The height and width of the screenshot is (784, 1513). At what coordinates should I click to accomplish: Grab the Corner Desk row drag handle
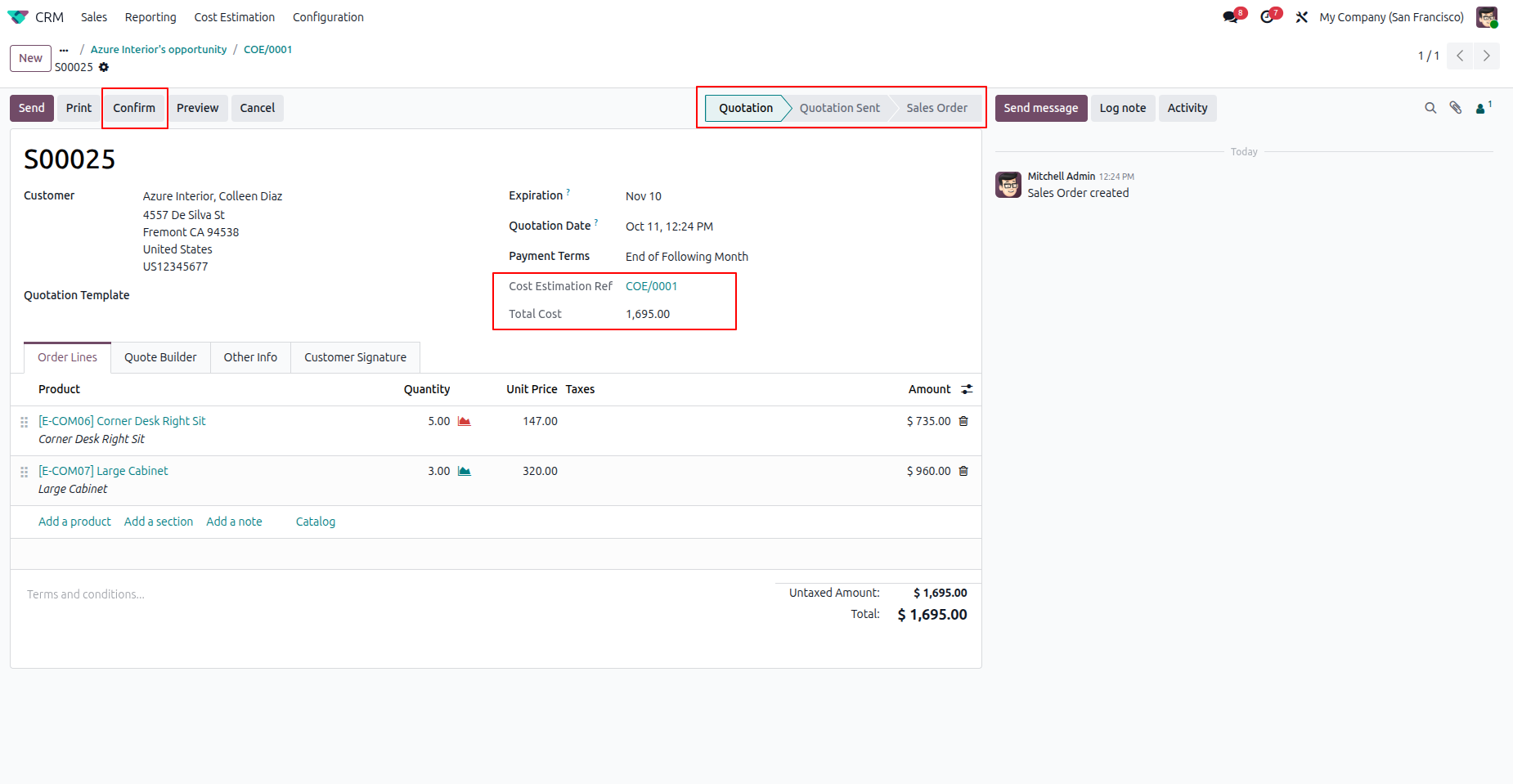click(24, 422)
